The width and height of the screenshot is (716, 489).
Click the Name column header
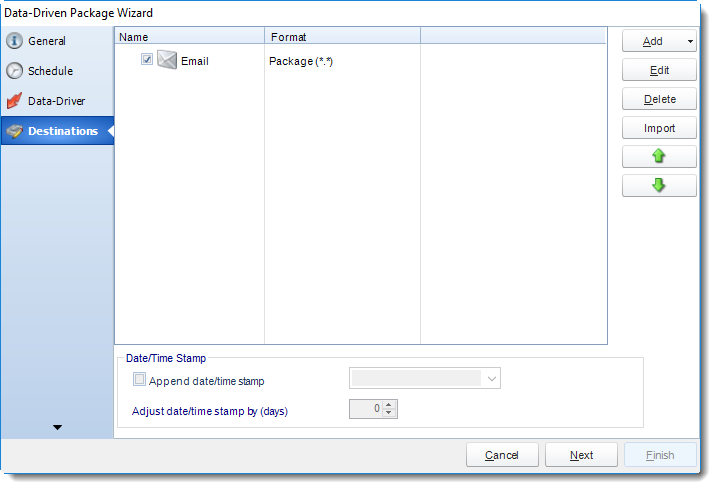coord(190,37)
